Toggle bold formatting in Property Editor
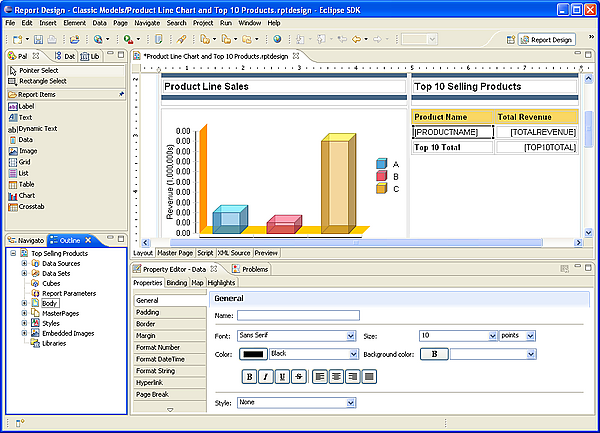The height and width of the screenshot is (433, 600). [x=249, y=377]
